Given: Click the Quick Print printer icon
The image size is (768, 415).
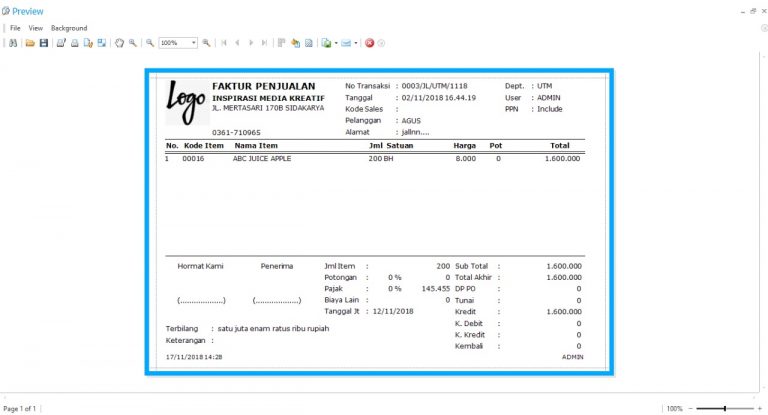Looking at the screenshot, I should pos(74,43).
